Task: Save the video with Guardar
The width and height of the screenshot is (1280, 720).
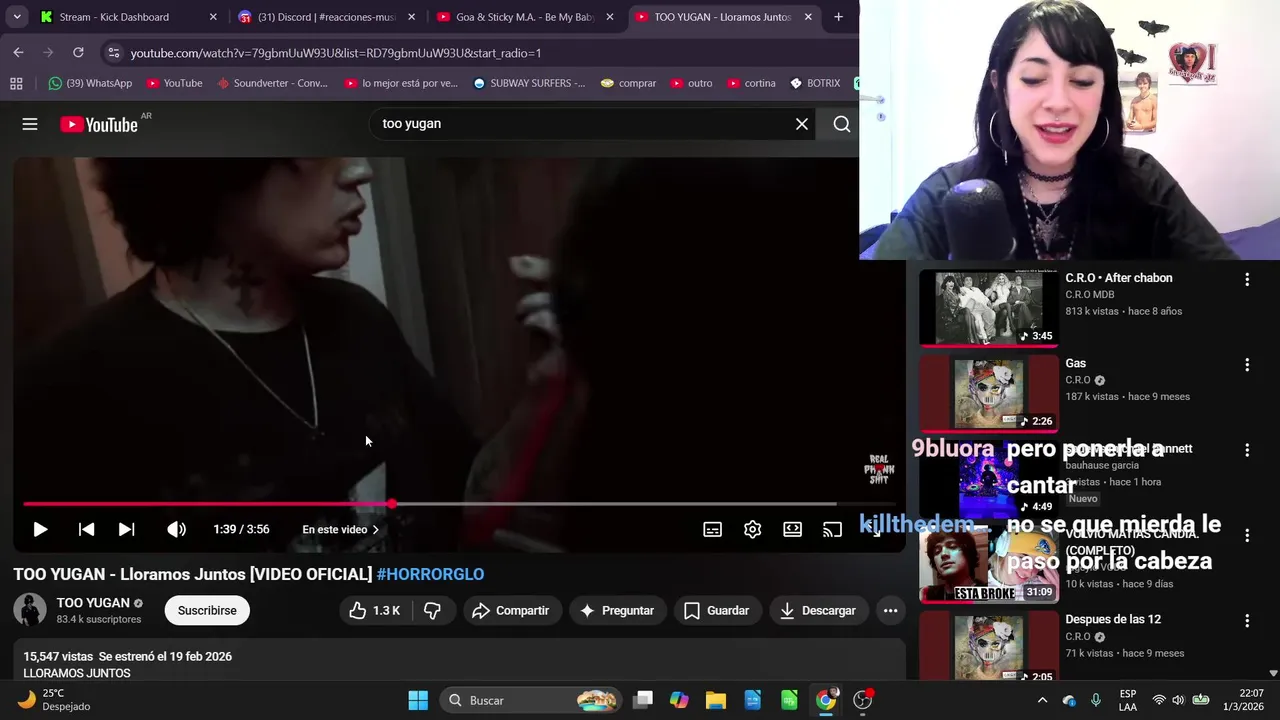Action: tap(716, 610)
